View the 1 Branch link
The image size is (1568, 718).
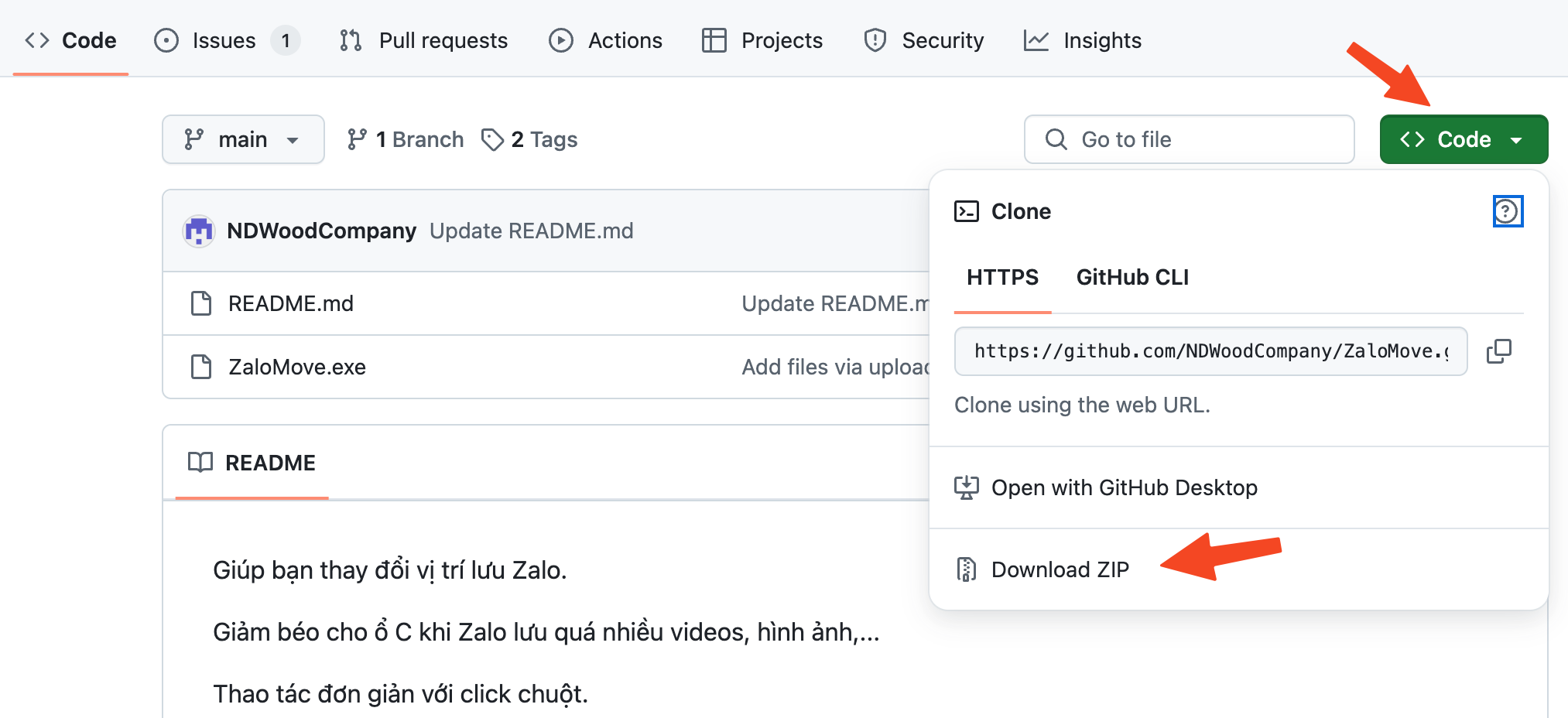pyautogui.click(x=406, y=139)
